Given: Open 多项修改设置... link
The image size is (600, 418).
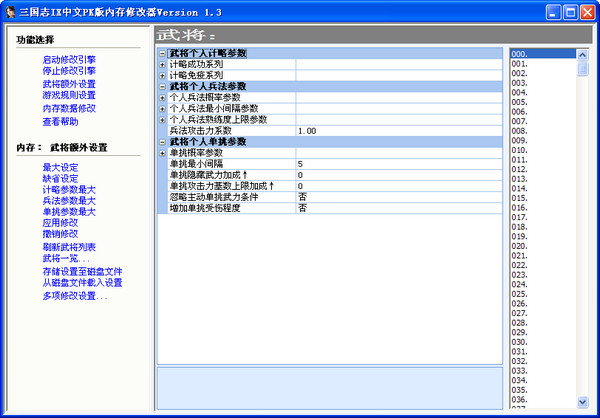Looking at the screenshot, I should (x=75, y=297).
